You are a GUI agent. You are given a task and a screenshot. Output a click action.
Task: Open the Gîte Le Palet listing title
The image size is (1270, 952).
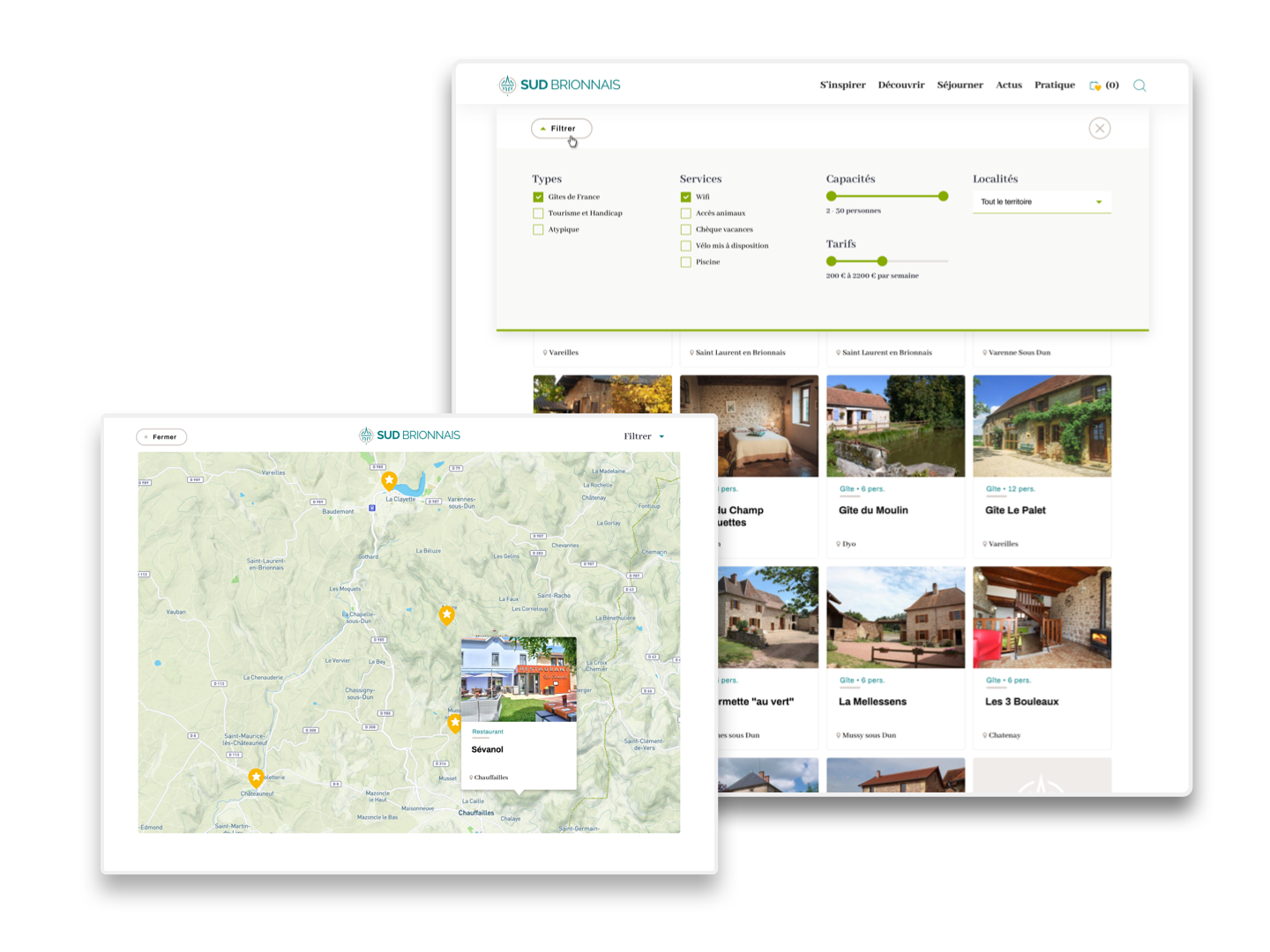click(1015, 510)
